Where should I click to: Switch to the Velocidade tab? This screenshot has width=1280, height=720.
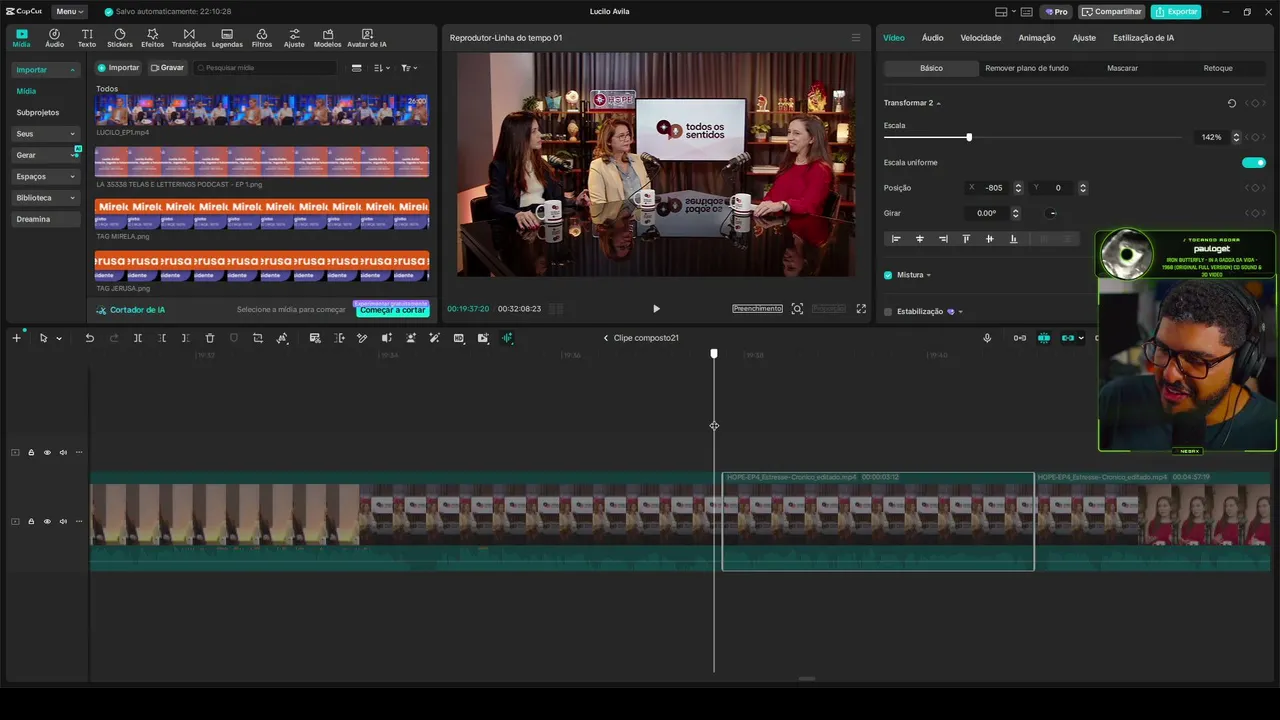[x=981, y=38]
